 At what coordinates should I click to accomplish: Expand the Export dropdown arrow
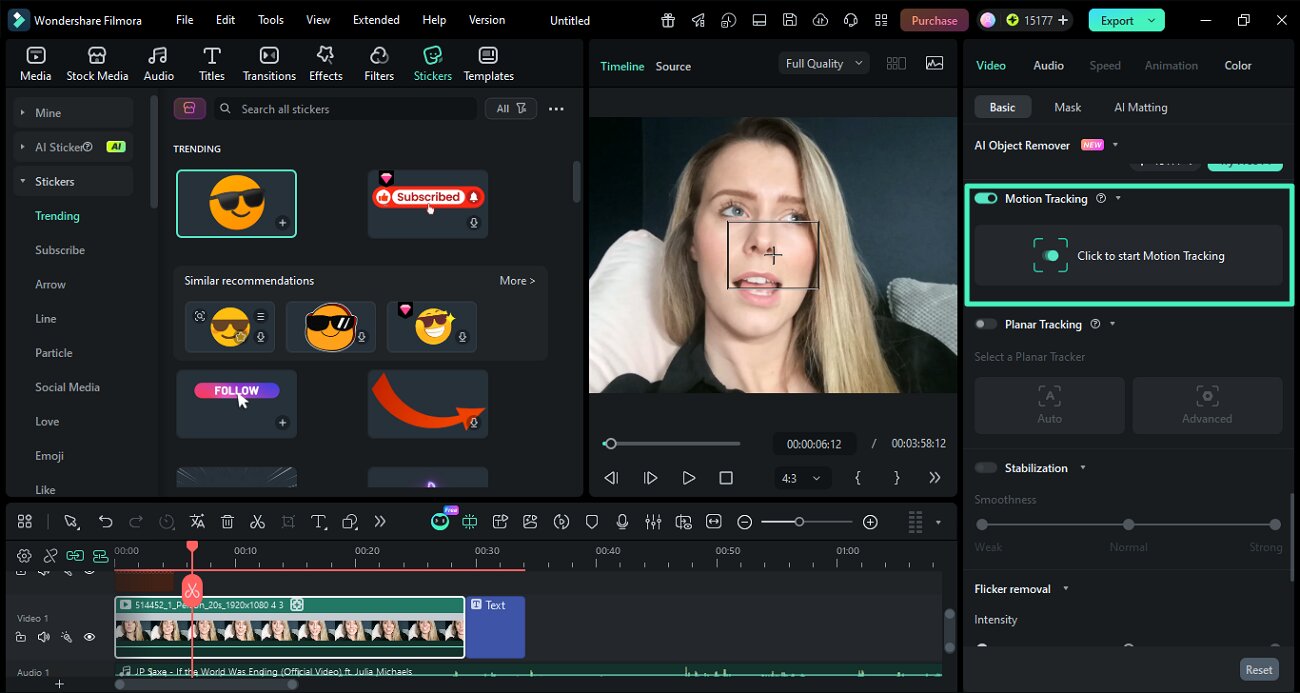pyautogui.click(x=1152, y=20)
